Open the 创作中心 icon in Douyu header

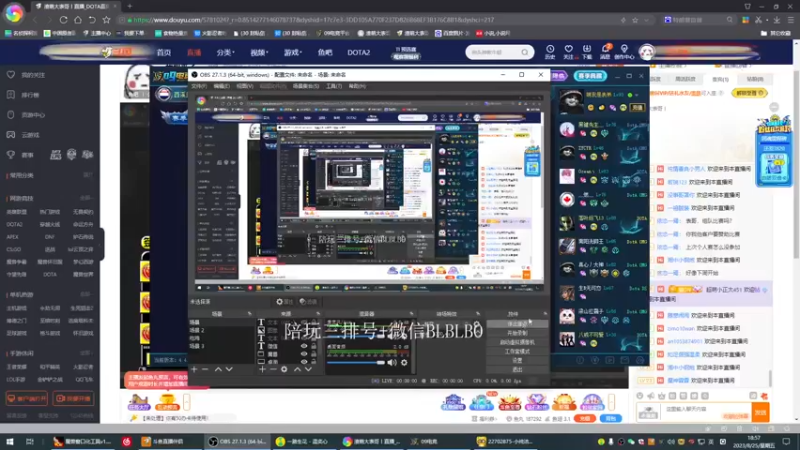point(624,52)
